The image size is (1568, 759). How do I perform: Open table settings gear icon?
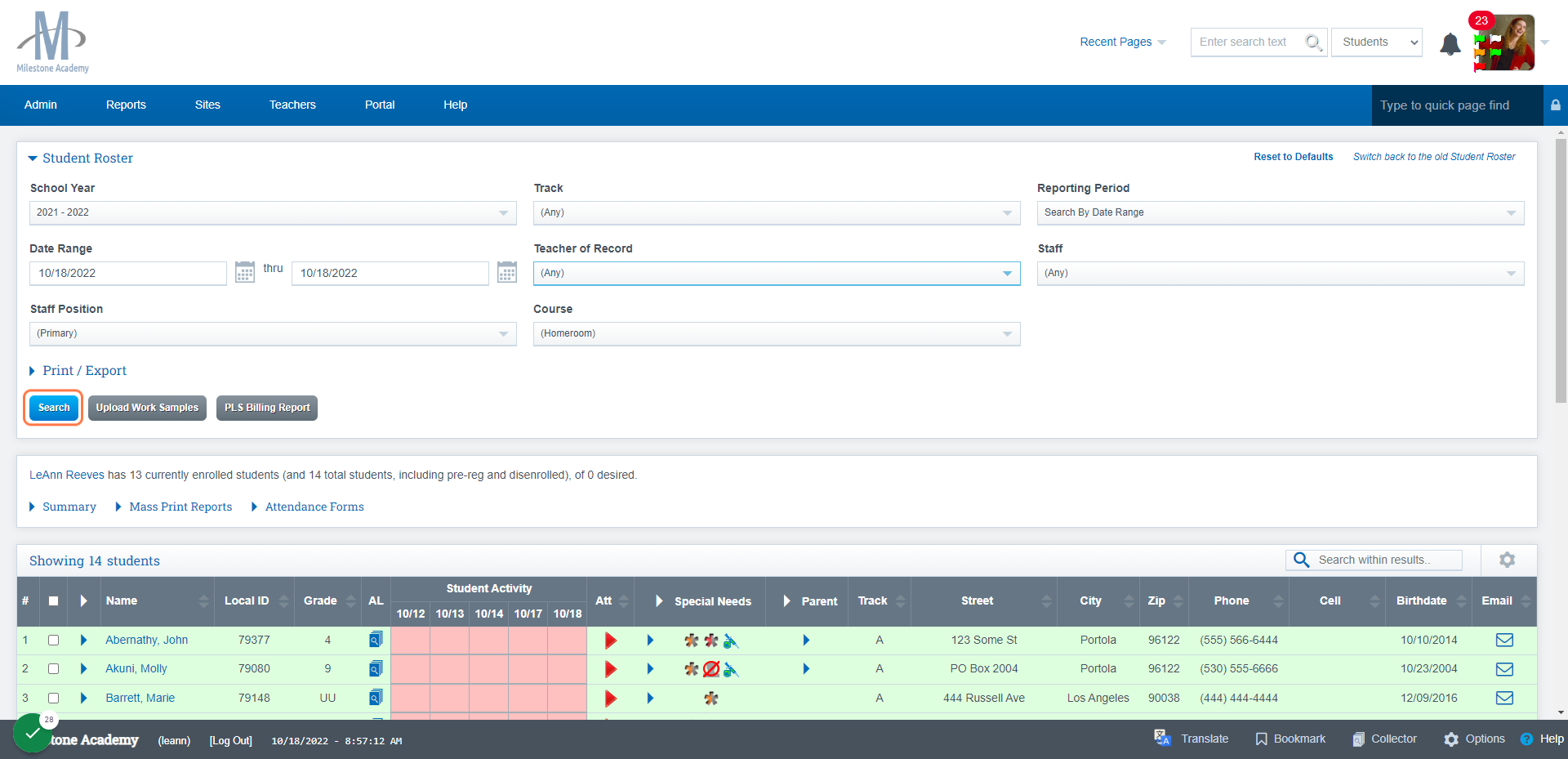click(x=1507, y=560)
